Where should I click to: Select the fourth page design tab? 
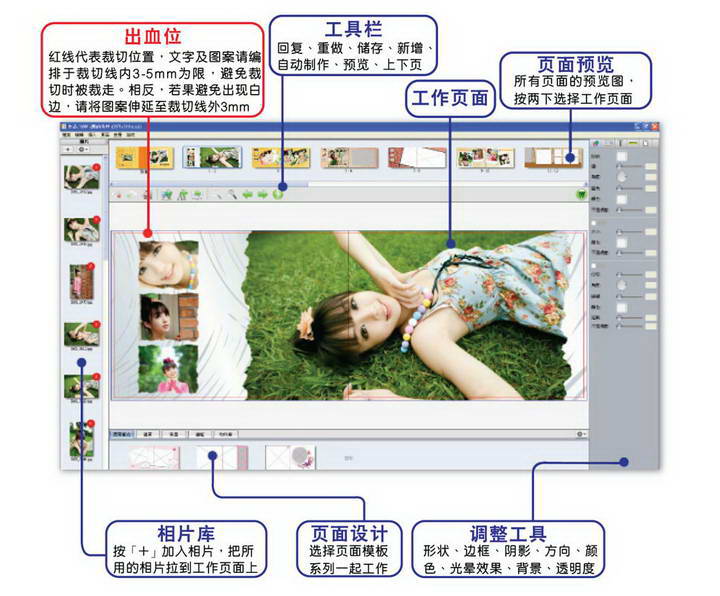coord(200,434)
